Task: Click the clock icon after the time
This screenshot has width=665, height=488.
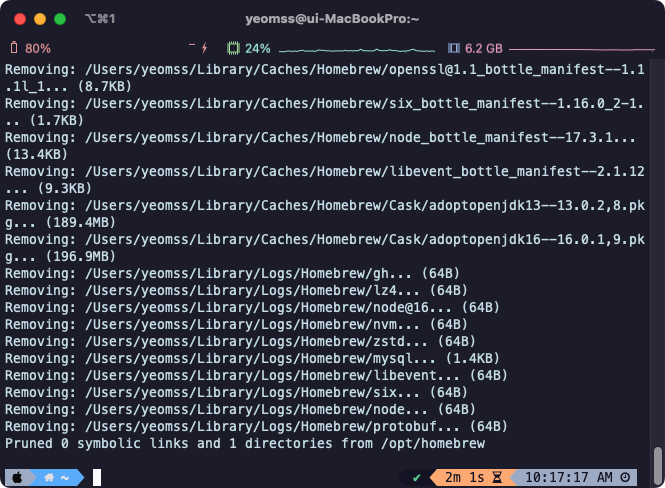Action: 625,477
